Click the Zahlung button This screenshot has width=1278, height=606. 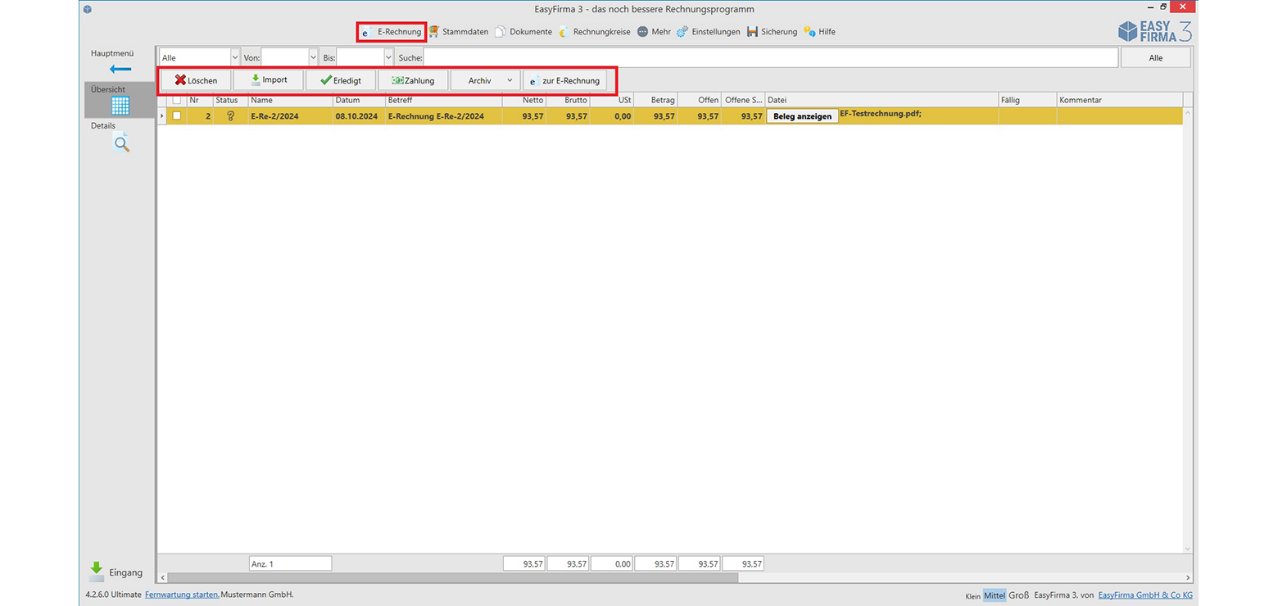(413, 80)
